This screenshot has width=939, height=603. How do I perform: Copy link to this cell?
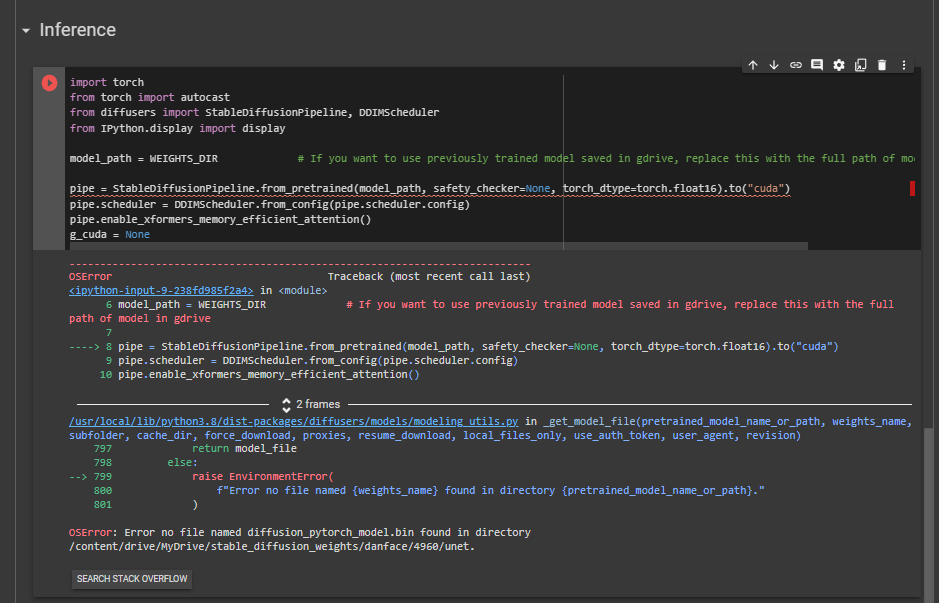pyautogui.click(x=796, y=65)
